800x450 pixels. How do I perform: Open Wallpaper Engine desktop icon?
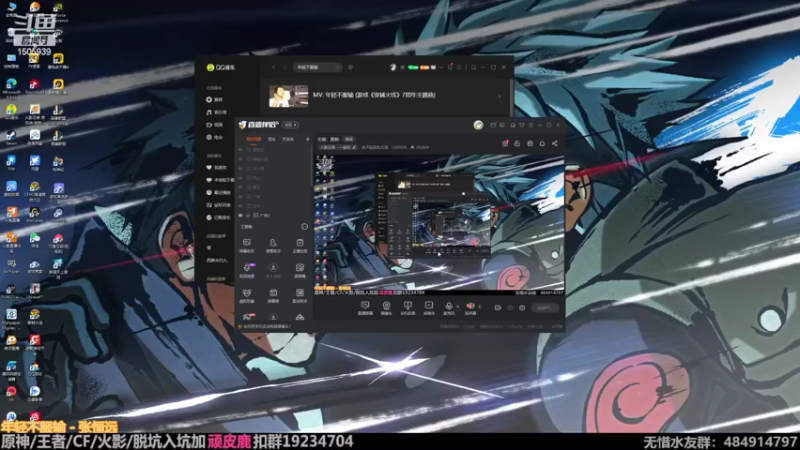click(x=11, y=317)
